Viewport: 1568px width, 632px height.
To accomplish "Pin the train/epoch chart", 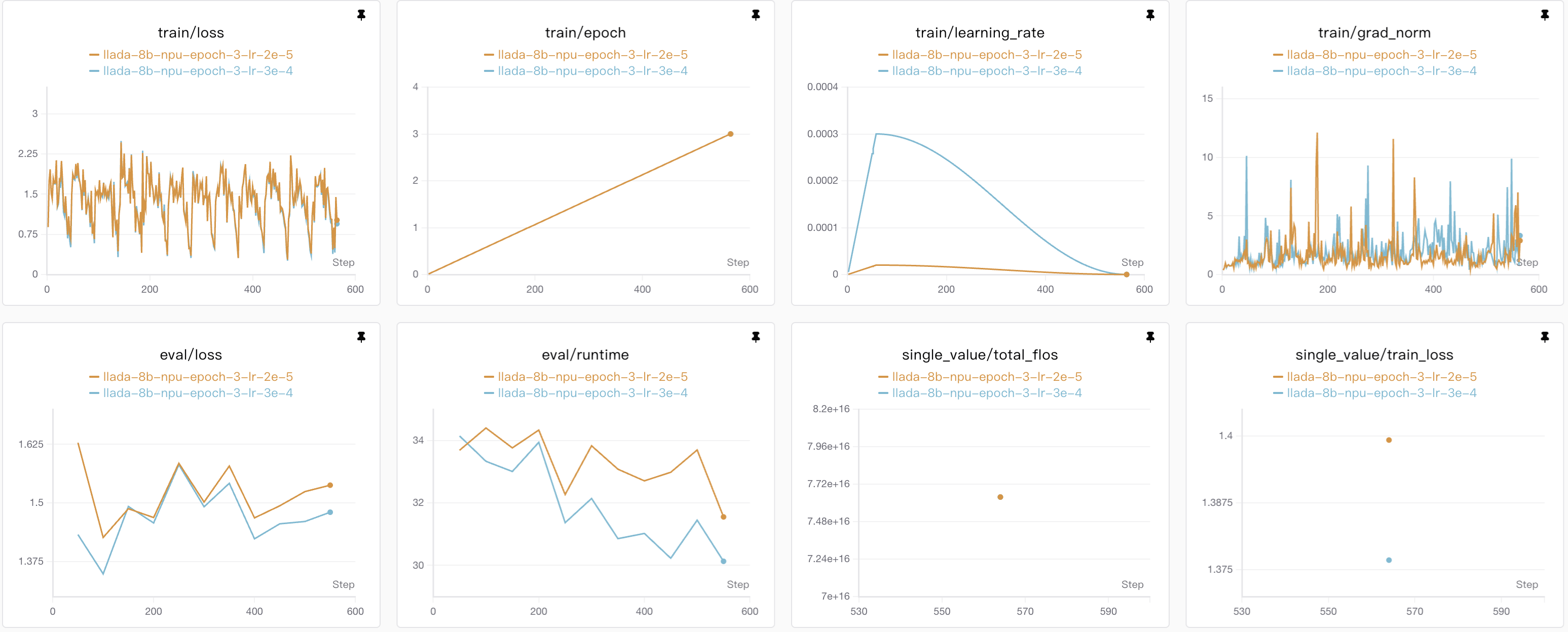I will point(756,15).
